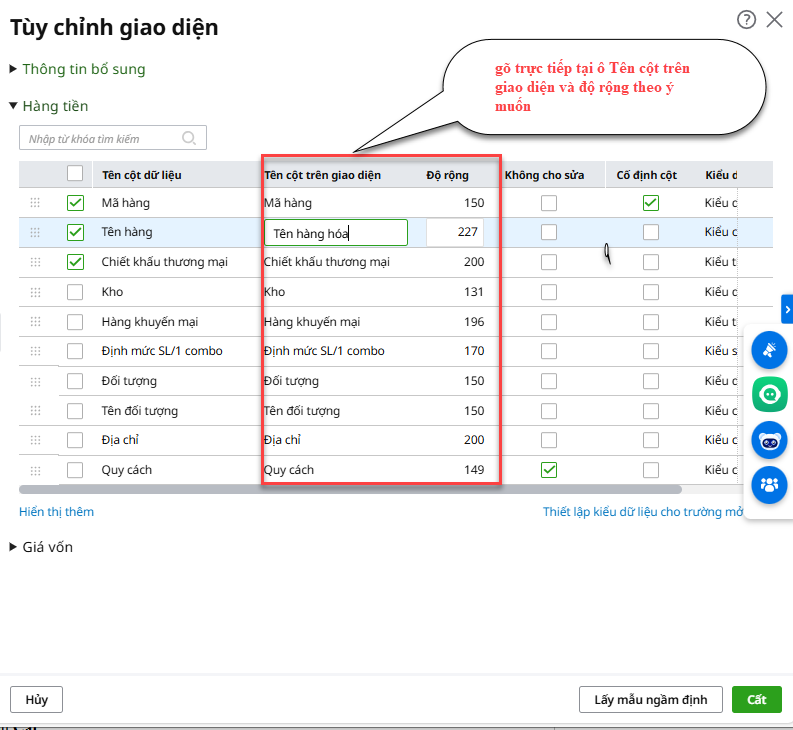Click the search magnifier icon in keyword box
The width and height of the screenshot is (793, 730).
[189, 138]
